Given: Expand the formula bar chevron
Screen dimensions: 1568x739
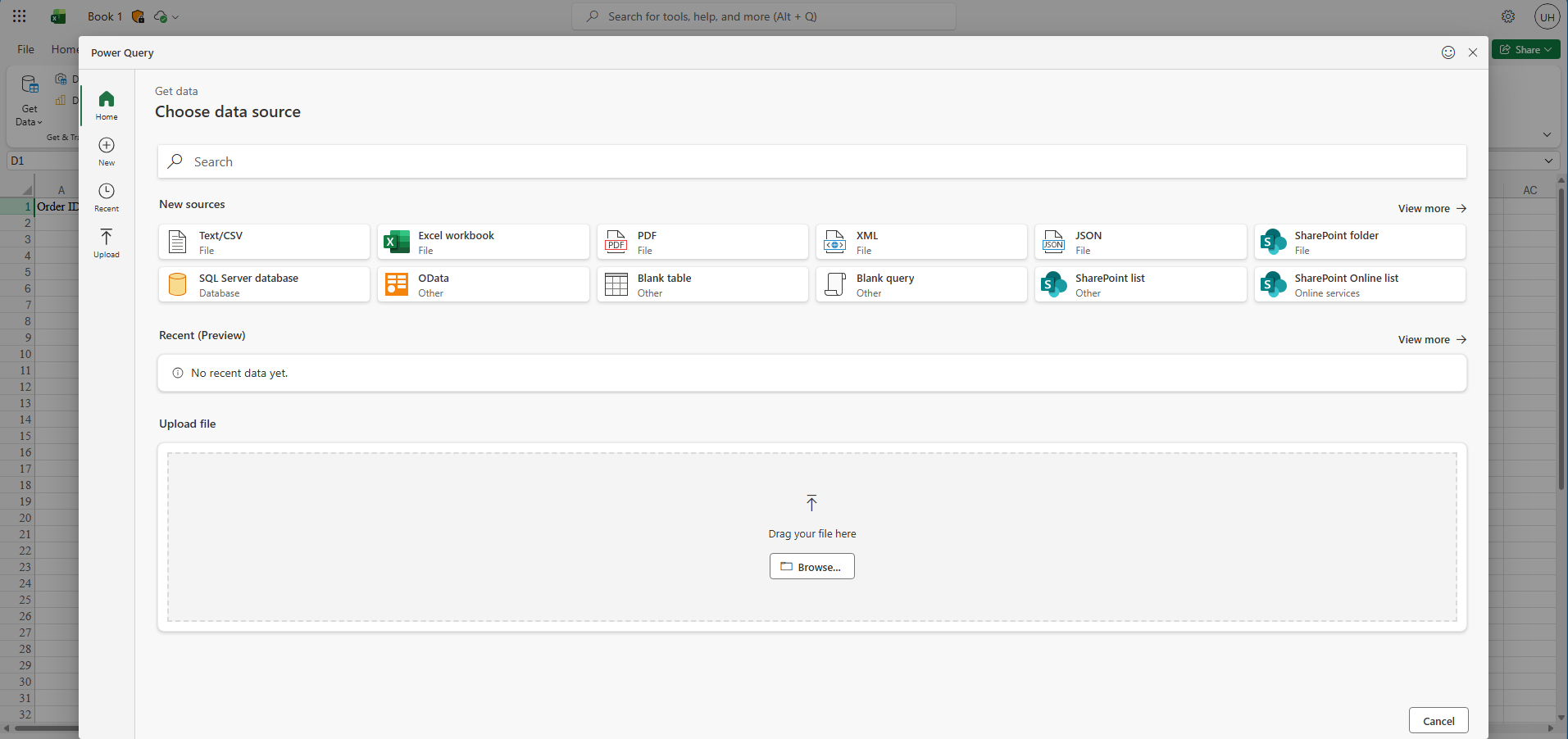Looking at the screenshot, I should click(x=1548, y=161).
